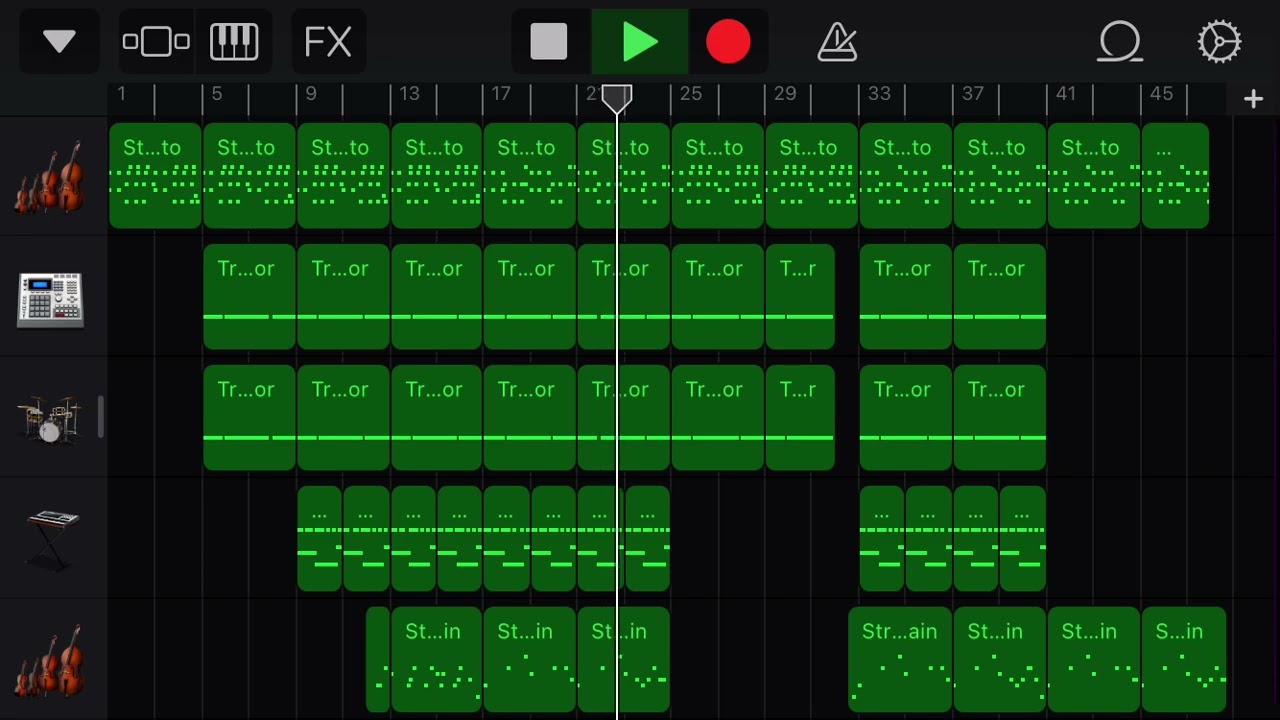
Task: Open the keyboard instrument view
Action: [234, 42]
